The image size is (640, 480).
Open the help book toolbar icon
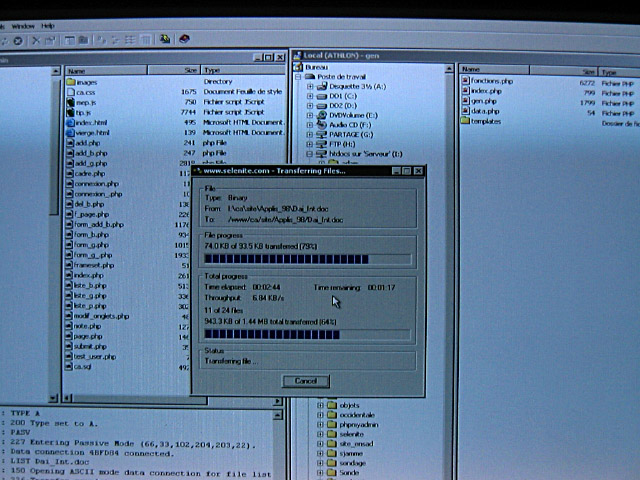[x=184, y=39]
